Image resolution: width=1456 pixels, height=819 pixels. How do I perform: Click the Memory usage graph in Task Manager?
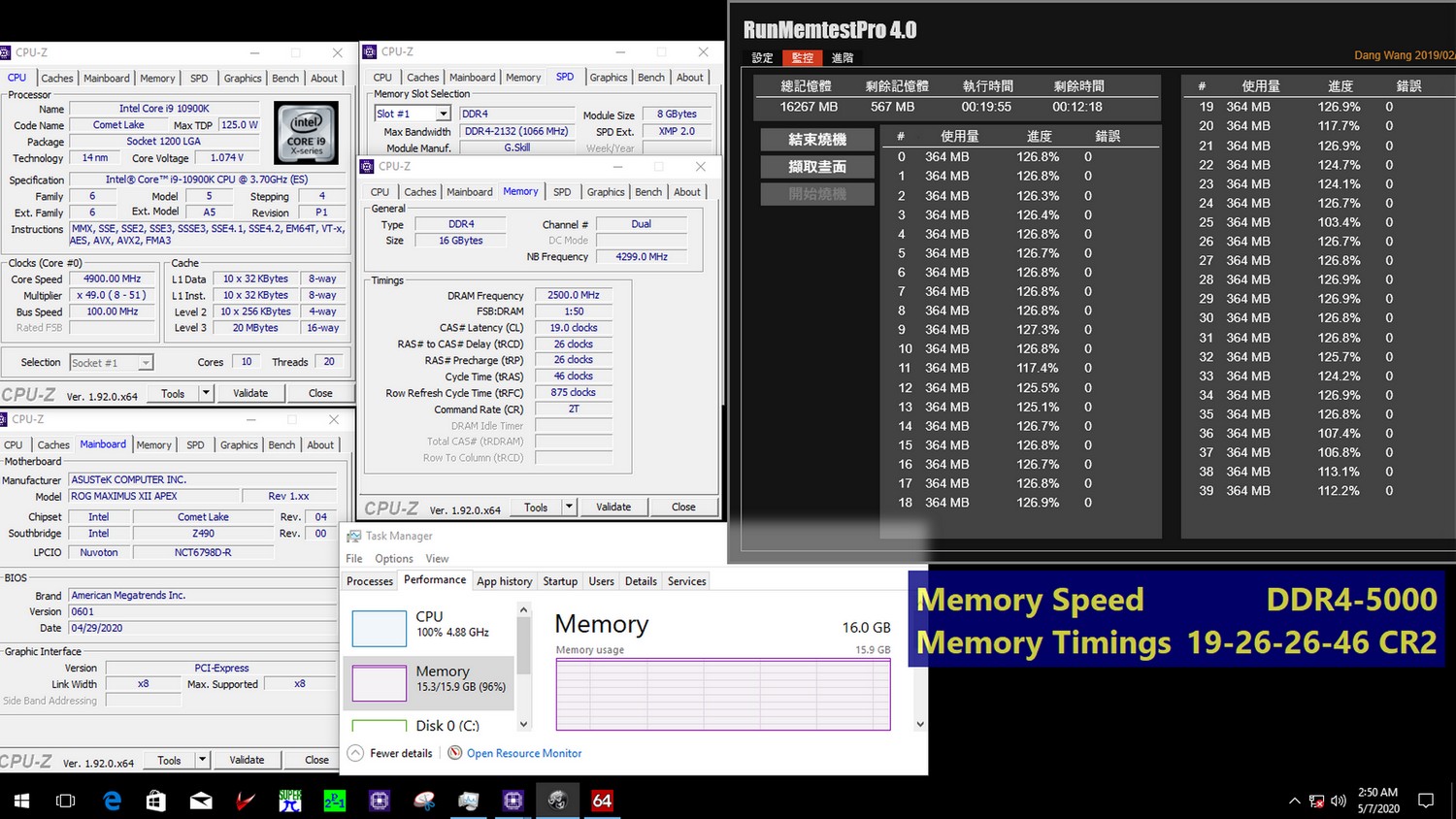[723, 695]
